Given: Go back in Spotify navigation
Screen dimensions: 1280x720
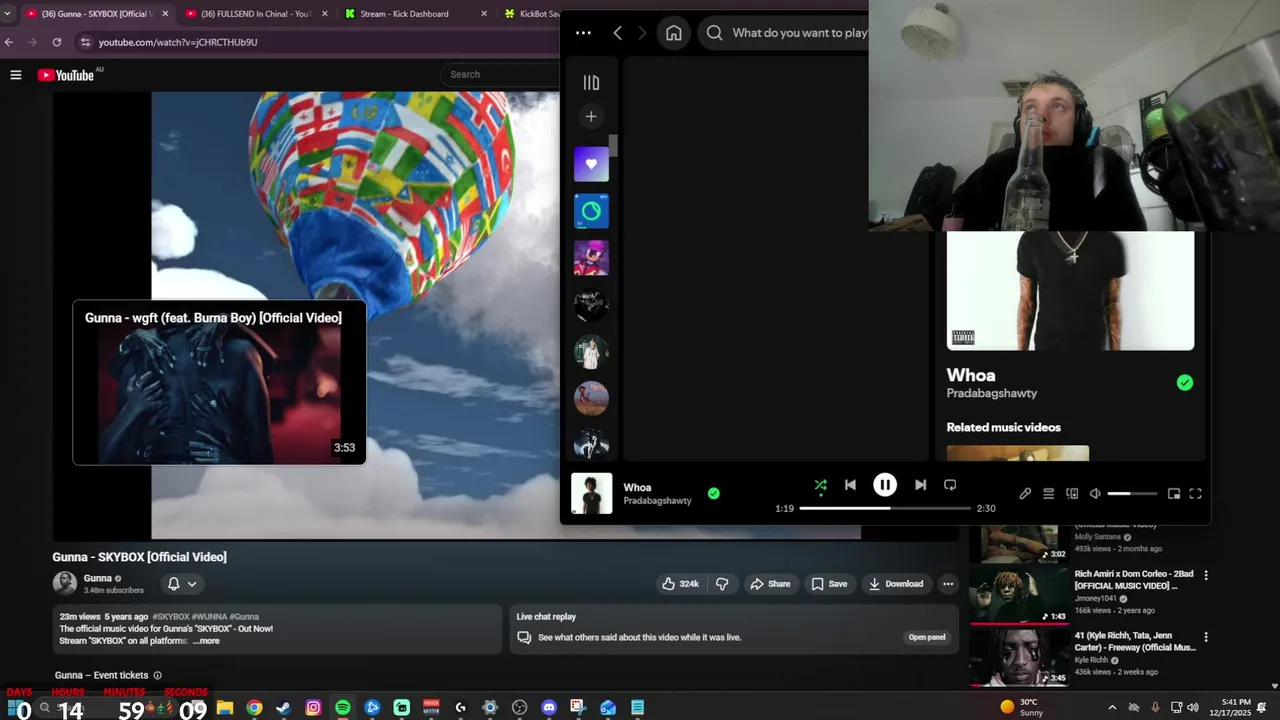Looking at the screenshot, I should 618,33.
